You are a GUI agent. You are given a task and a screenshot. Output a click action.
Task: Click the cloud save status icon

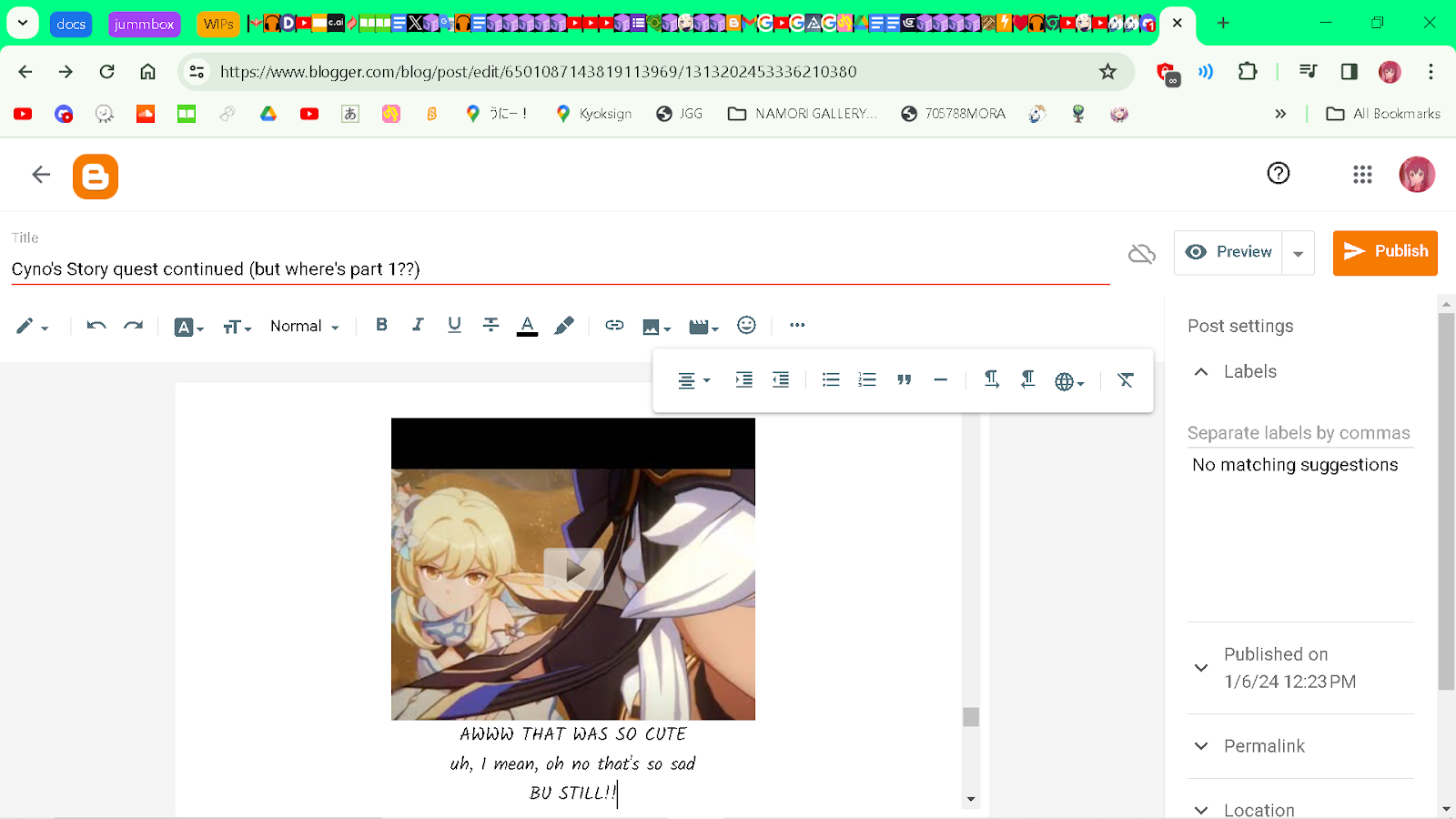click(1142, 254)
